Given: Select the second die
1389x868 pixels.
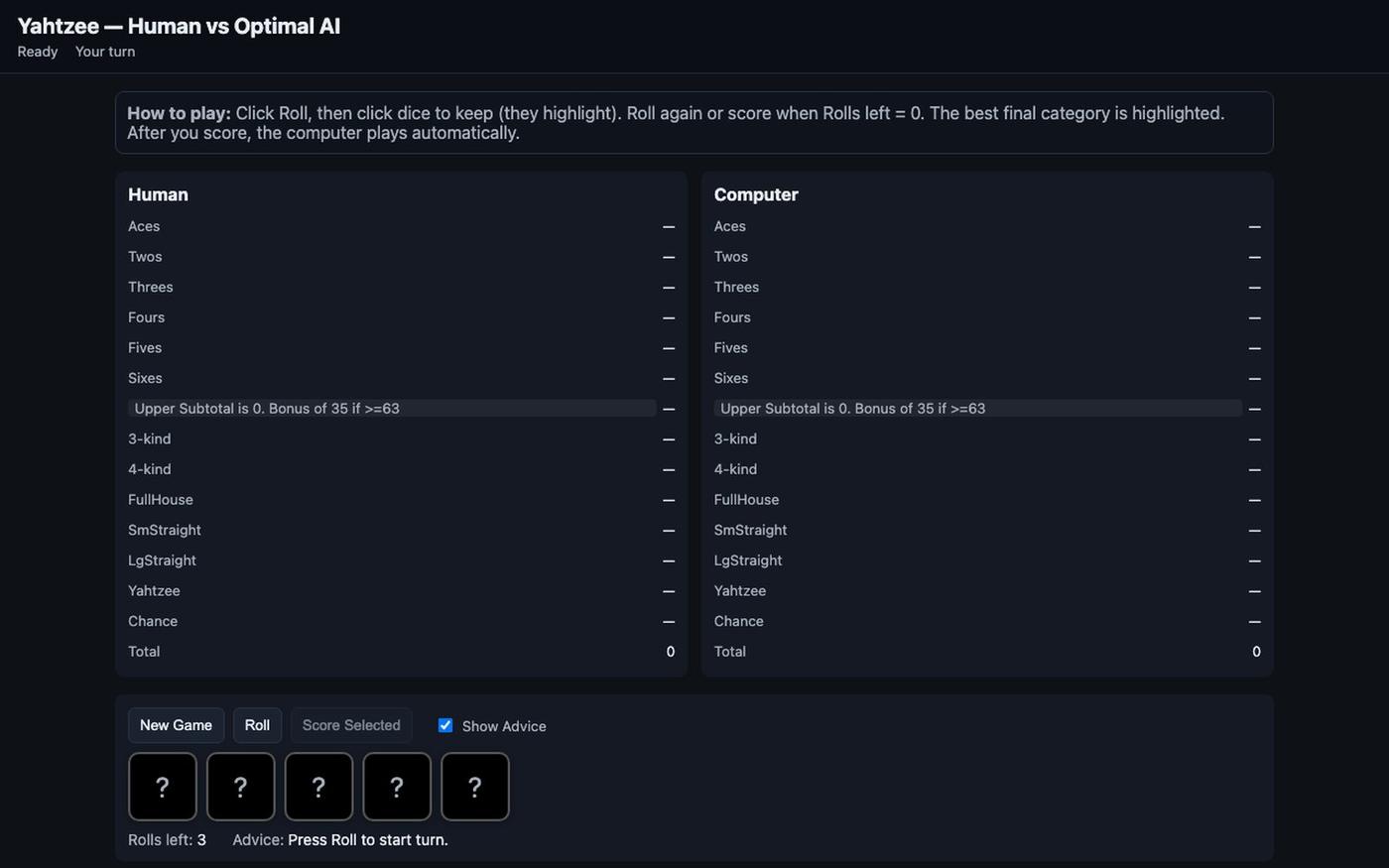Looking at the screenshot, I should coord(240,787).
